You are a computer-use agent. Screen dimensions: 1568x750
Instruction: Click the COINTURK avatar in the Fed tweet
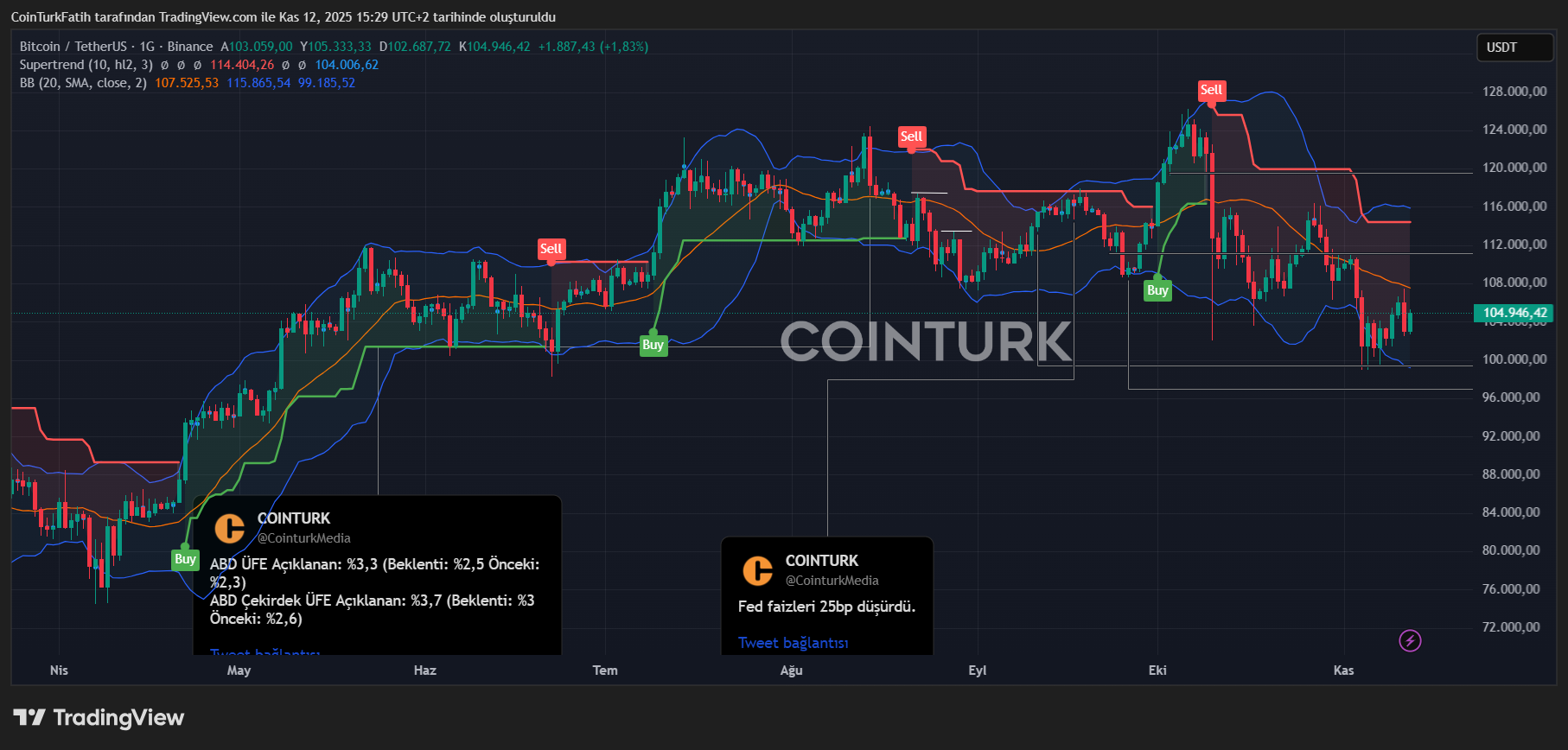tap(758, 570)
